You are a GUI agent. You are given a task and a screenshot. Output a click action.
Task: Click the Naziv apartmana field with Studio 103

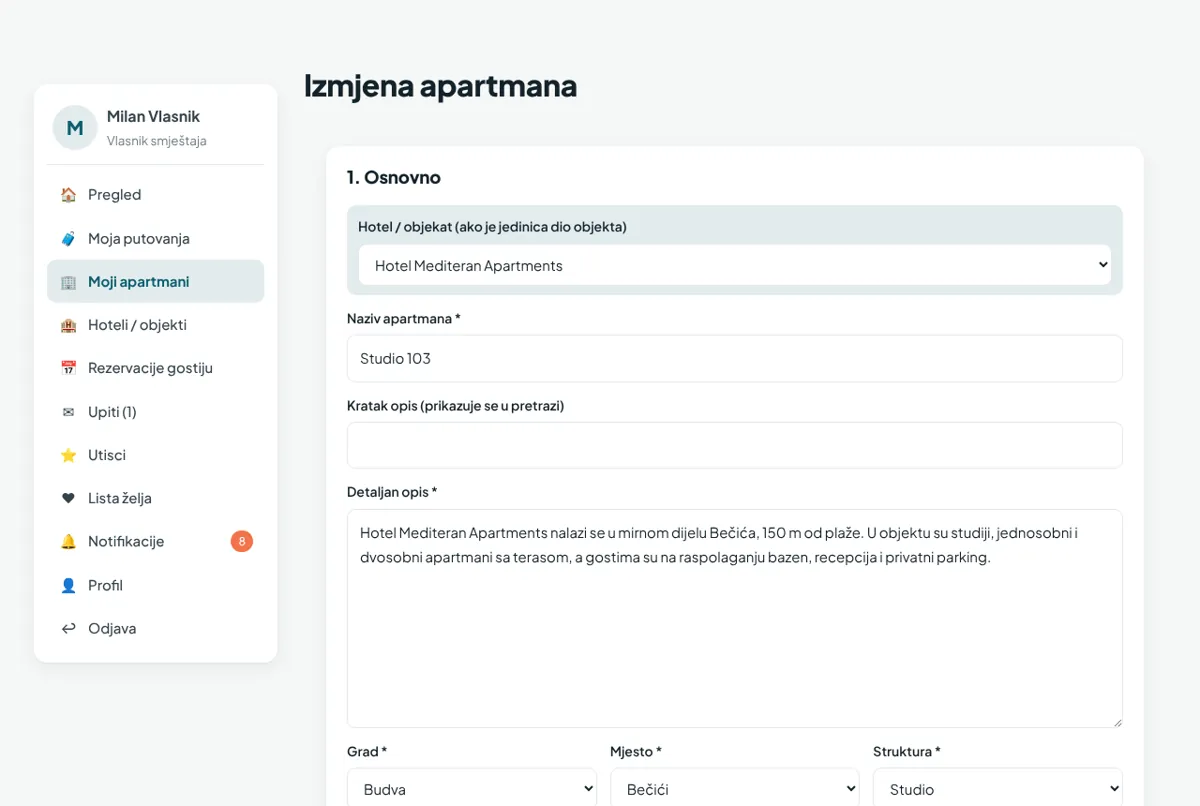pos(735,358)
